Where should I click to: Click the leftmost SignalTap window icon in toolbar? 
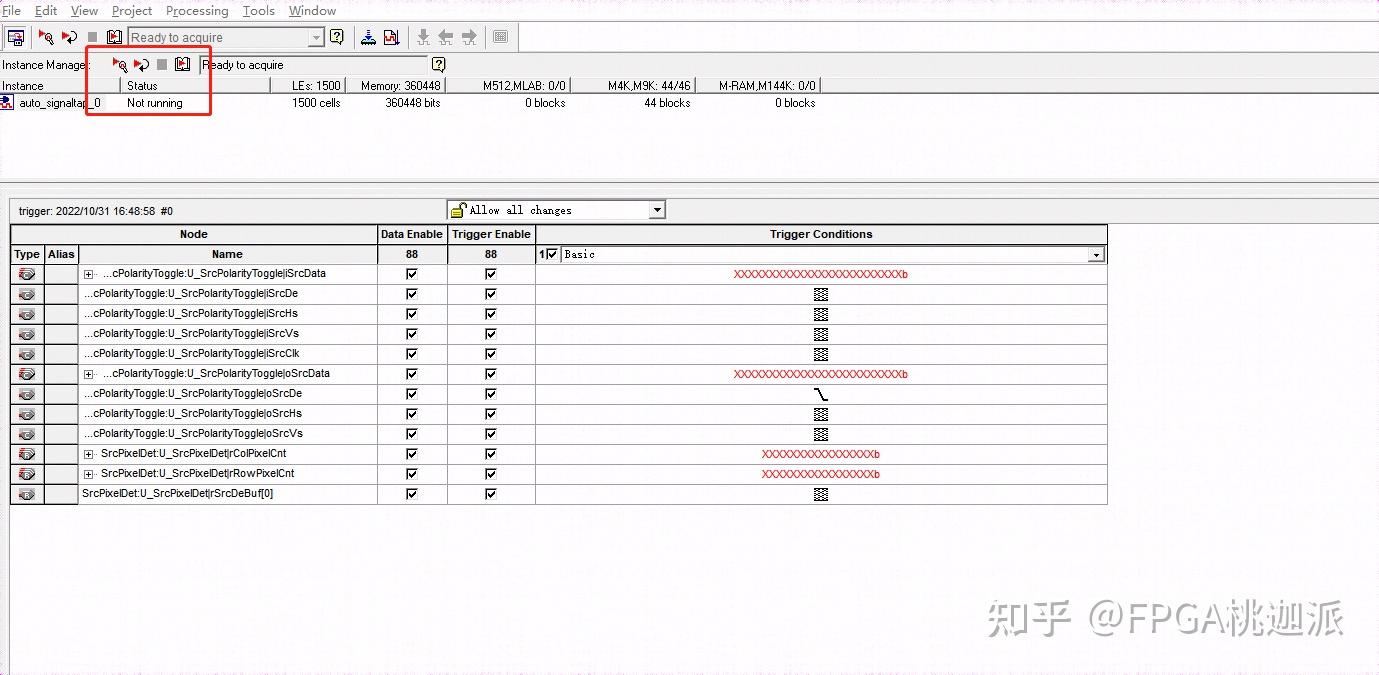15,37
